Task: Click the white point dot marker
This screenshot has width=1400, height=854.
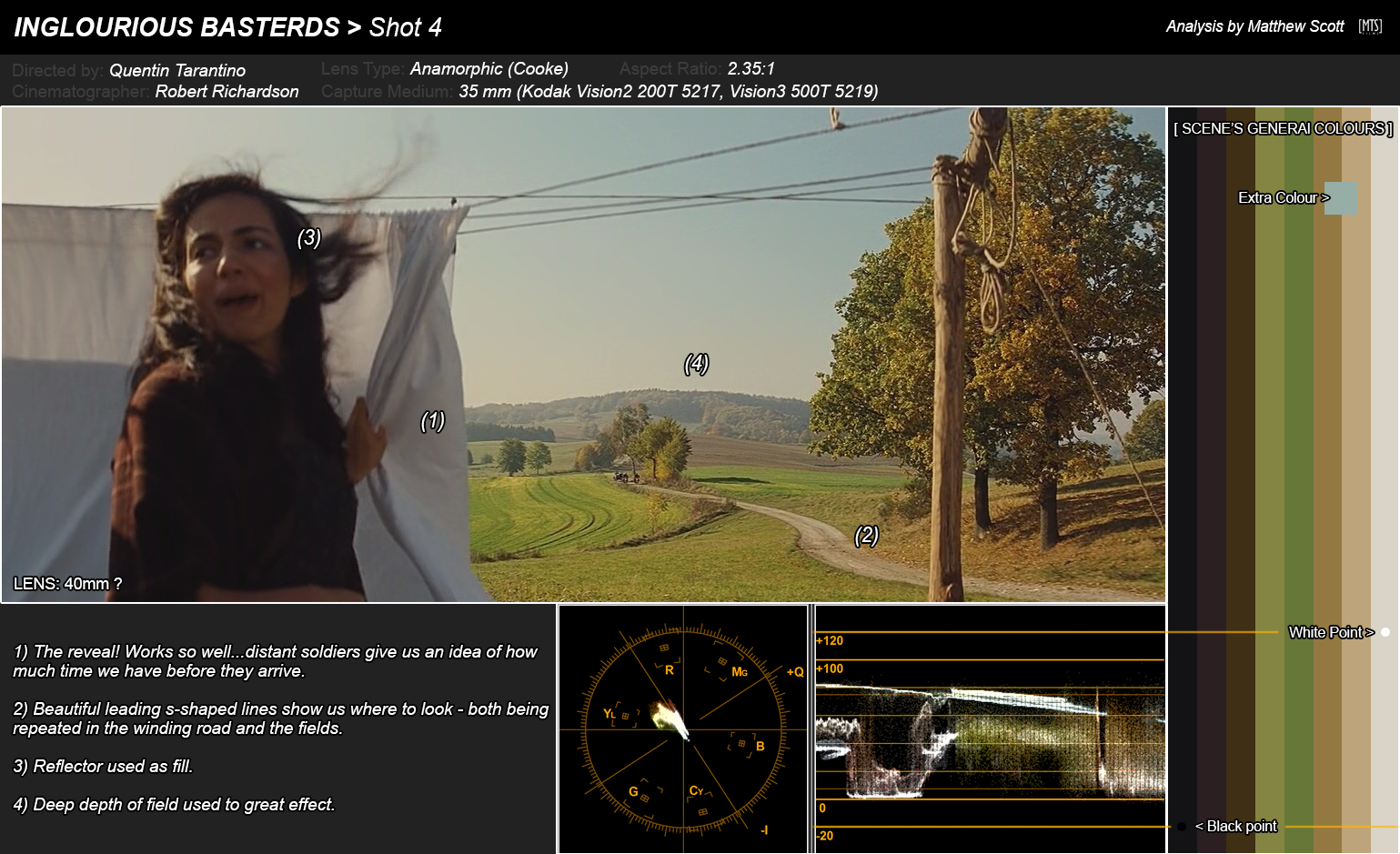Action: tap(1385, 632)
